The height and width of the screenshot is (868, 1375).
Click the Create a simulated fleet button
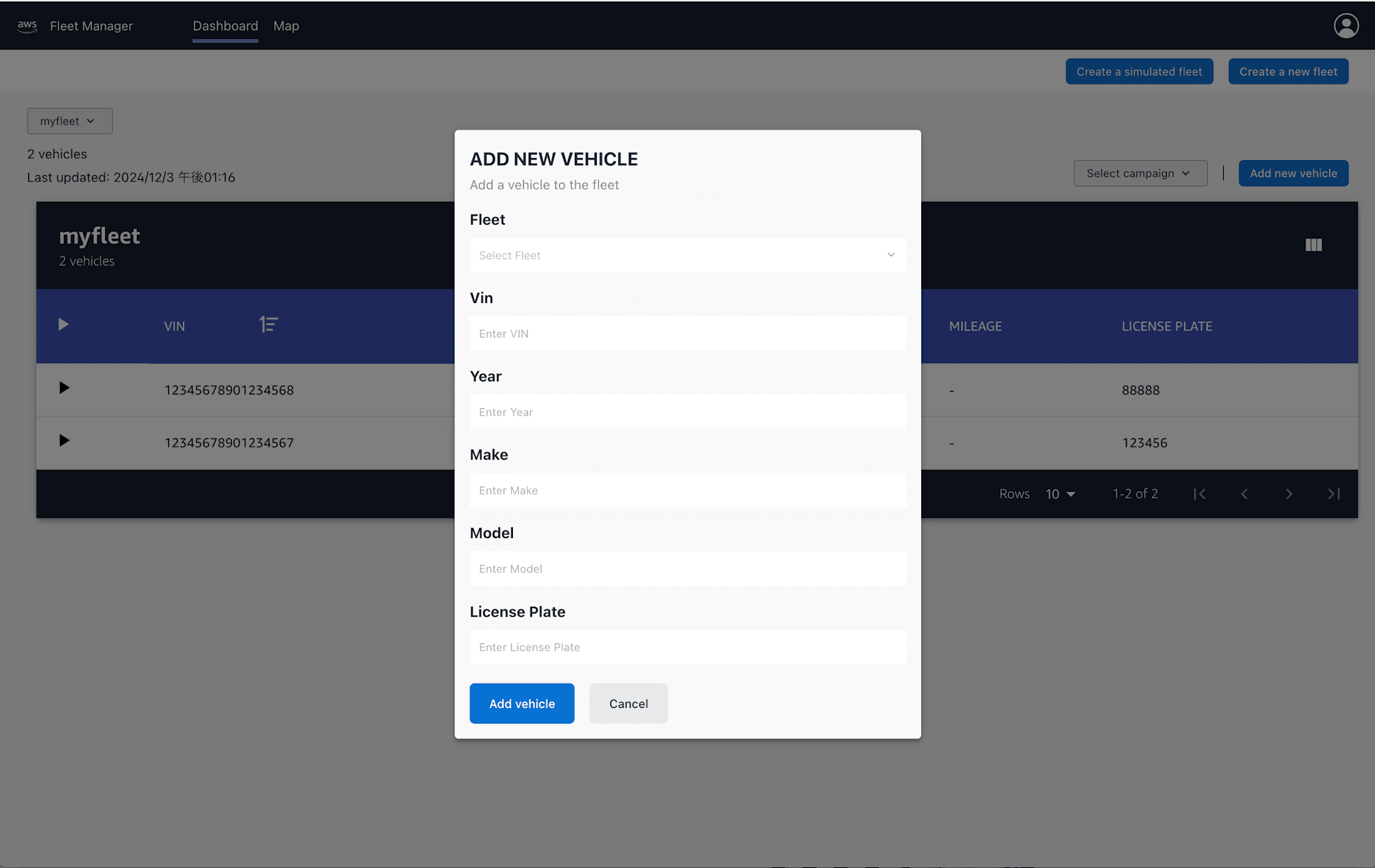pyautogui.click(x=1139, y=71)
